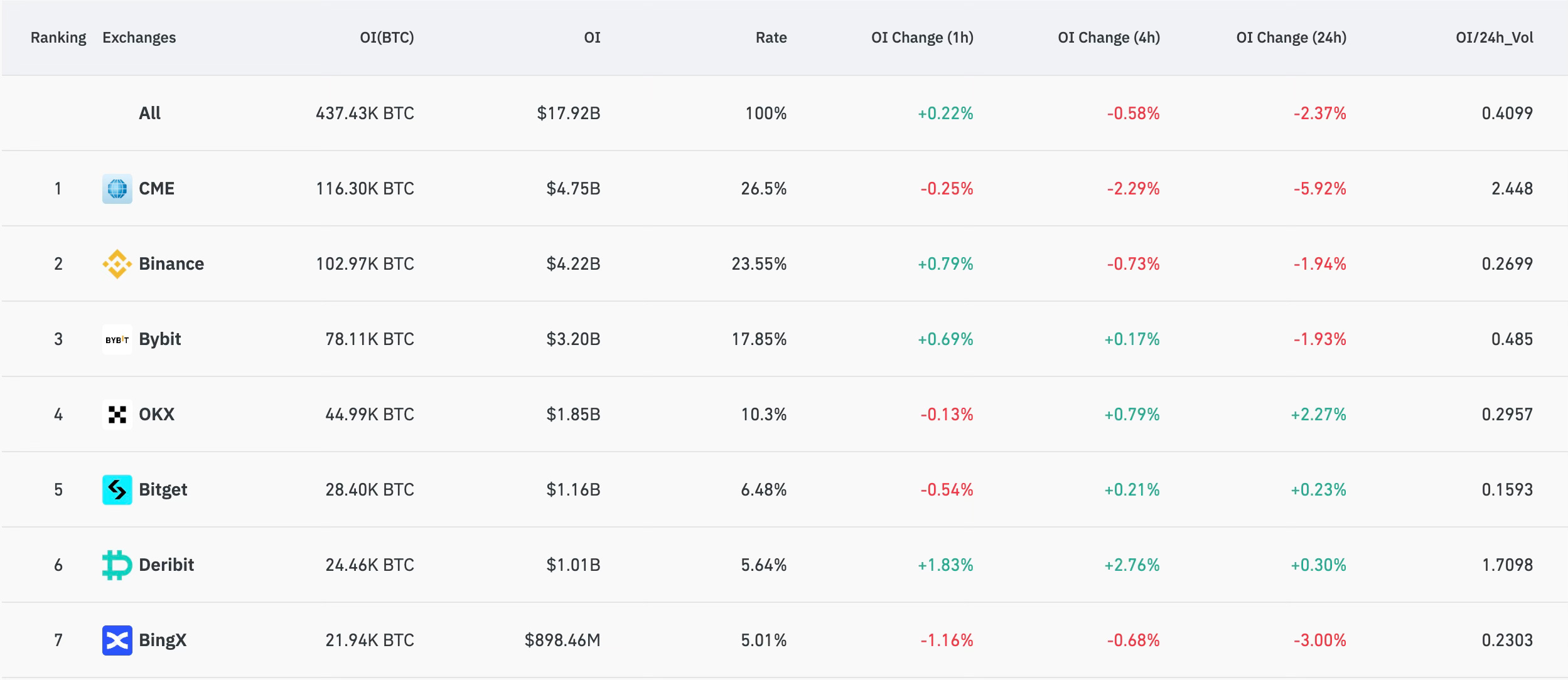
Task: Select the All row label
Action: 149,114
